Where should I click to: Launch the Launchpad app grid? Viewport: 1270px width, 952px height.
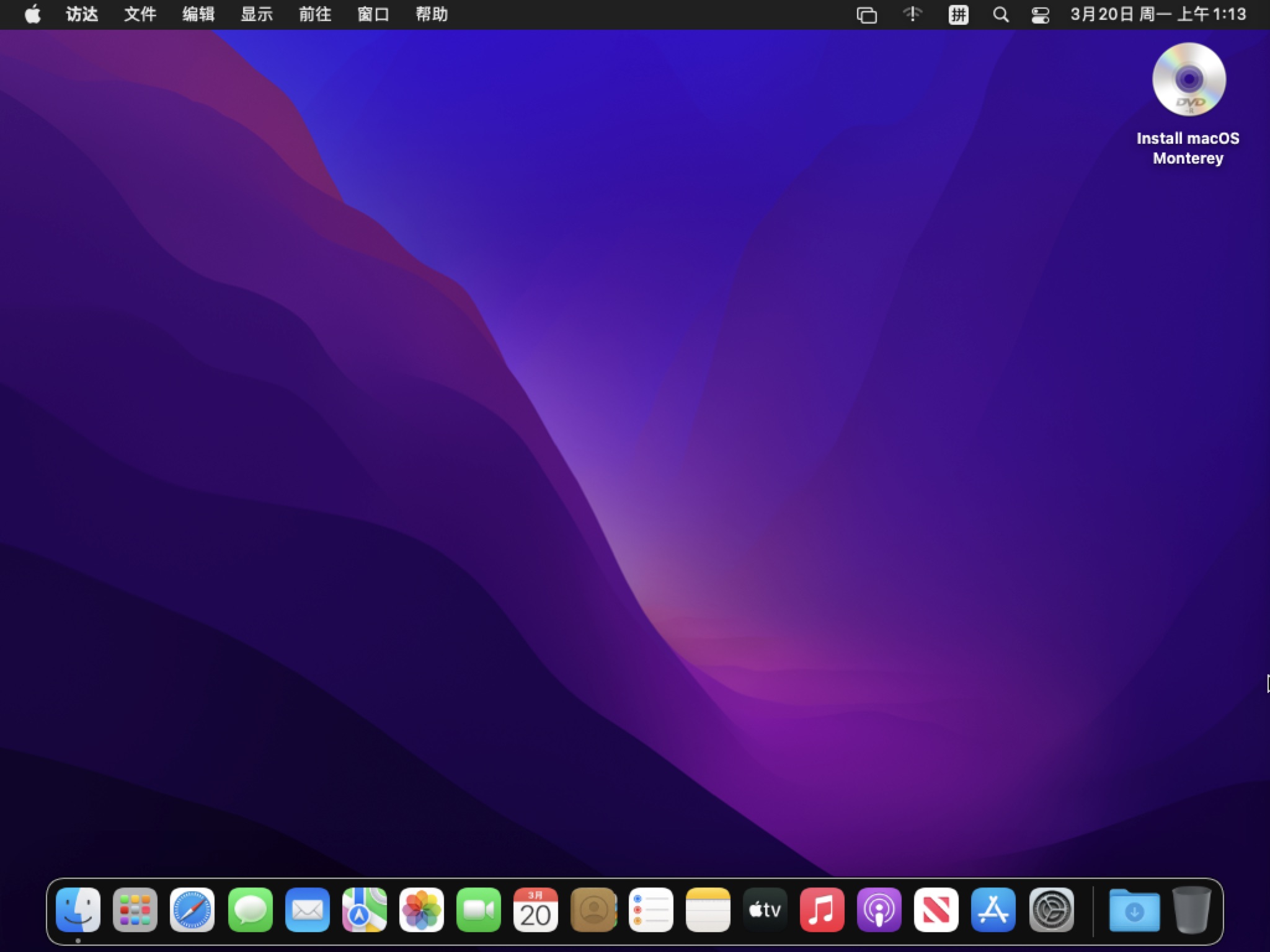point(135,910)
